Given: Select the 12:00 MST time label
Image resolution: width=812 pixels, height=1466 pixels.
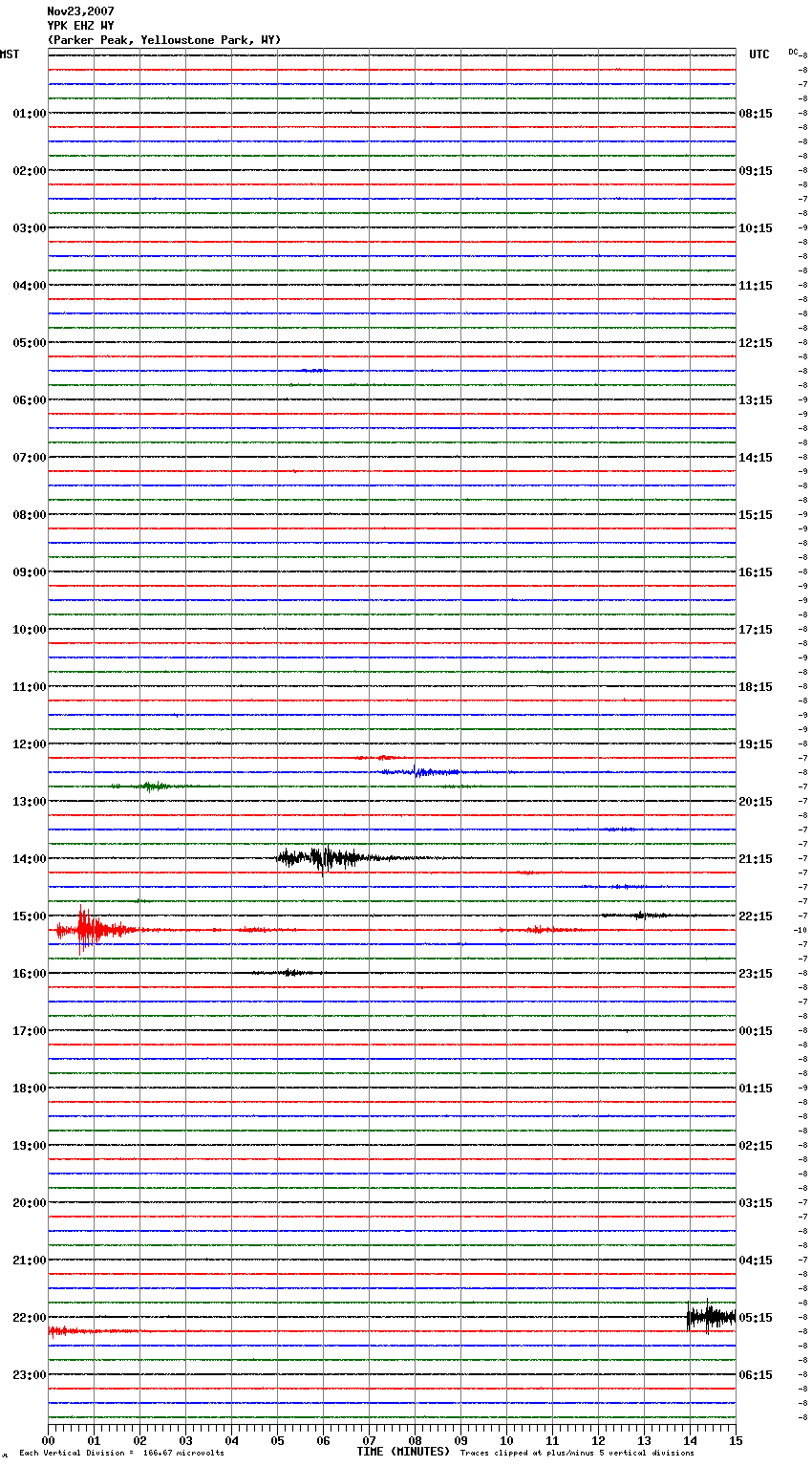Looking at the screenshot, I should pyautogui.click(x=30, y=744).
